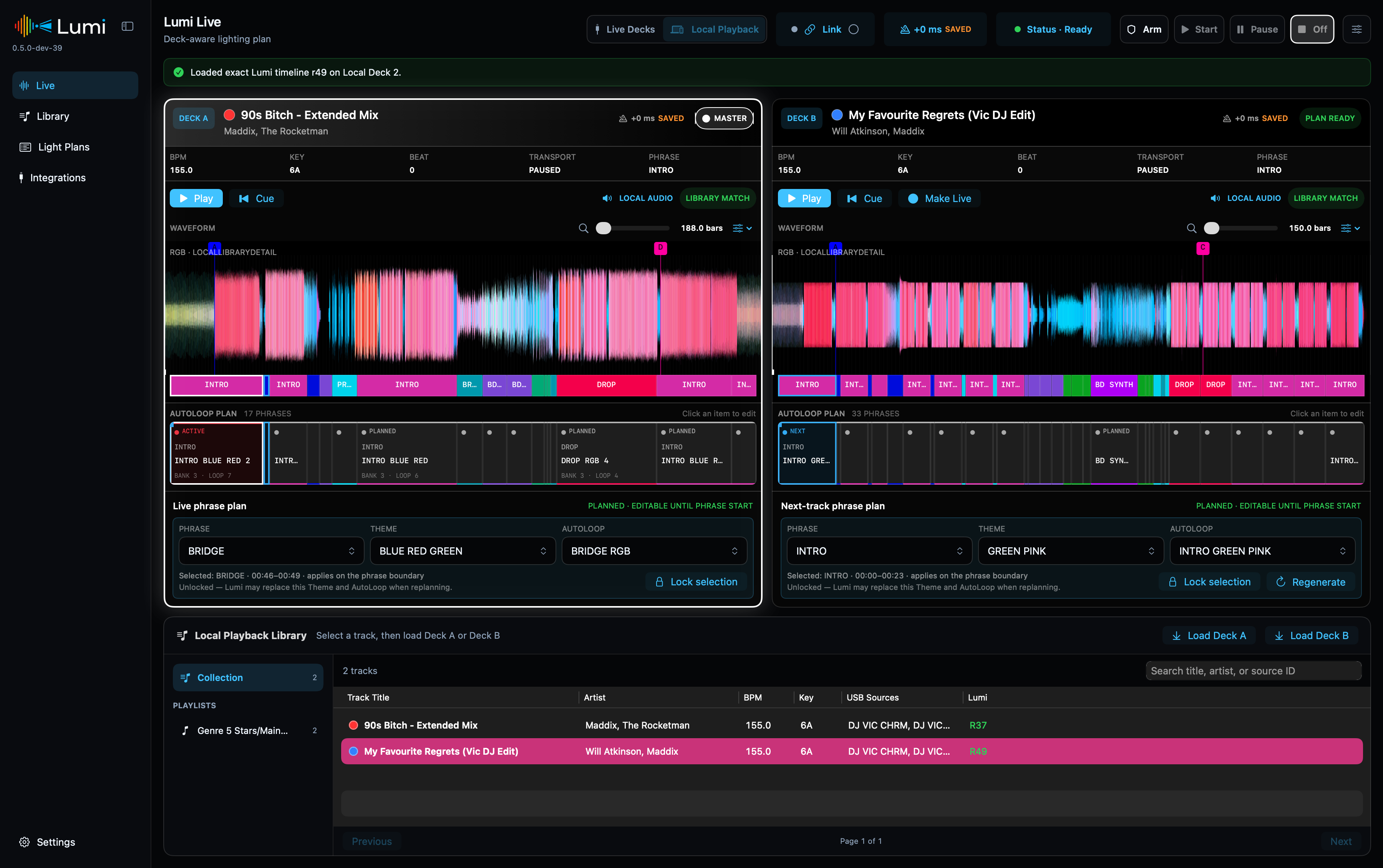Screen dimensions: 1383x868
Task: Adjust Deck A waveform zoom slider handle
Action: click(604, 229)
